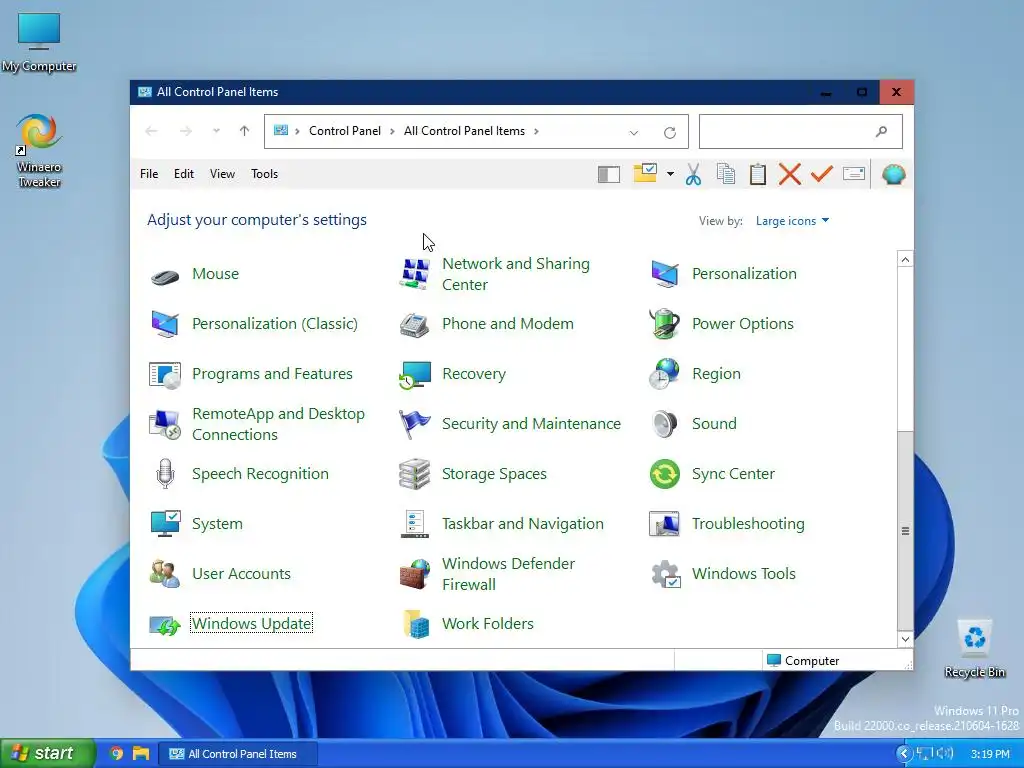Open Winaero Tweaker desktop shortcut
1024x768 pixels.
pyautogui.click(x=39, y=151)
